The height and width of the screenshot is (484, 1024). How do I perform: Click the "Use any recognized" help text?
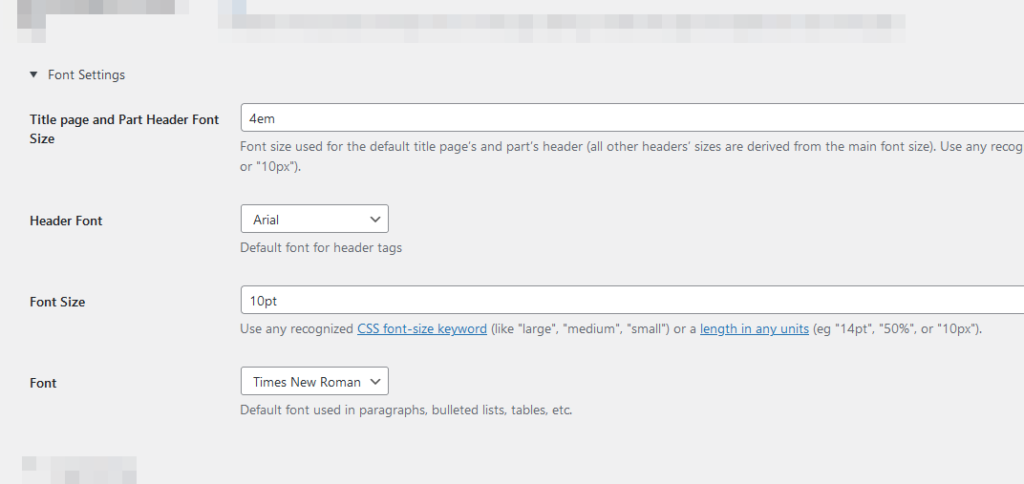point(297,329)
